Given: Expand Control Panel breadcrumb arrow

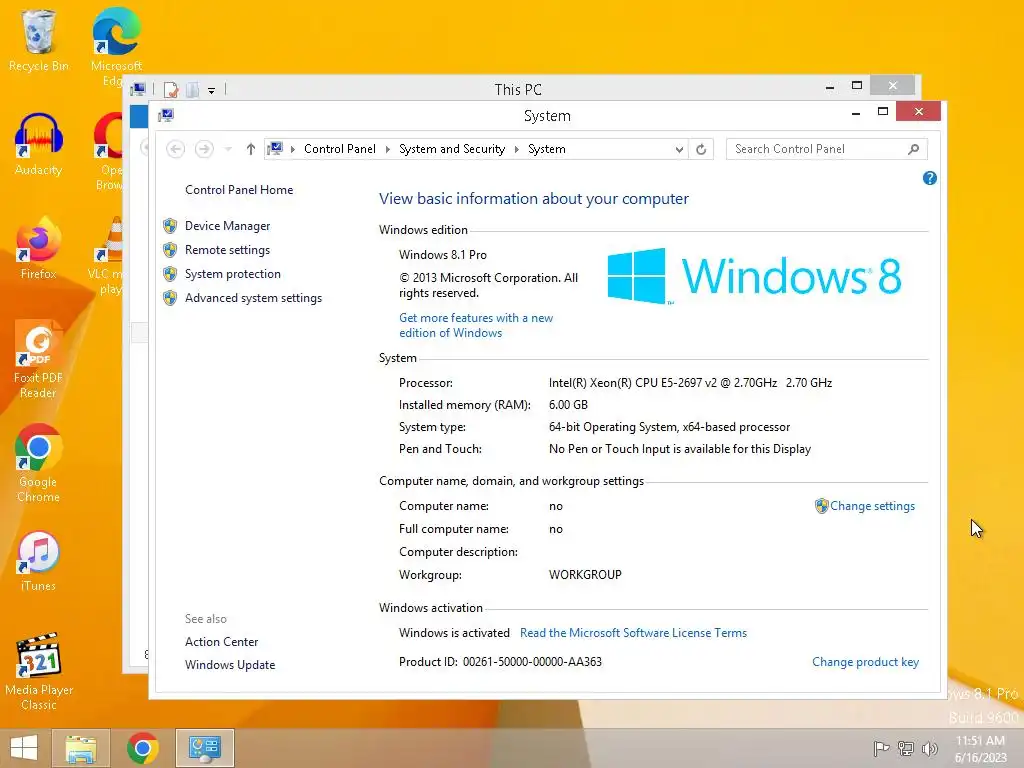Looking at the screenshot, I should (x=388, y=150).
